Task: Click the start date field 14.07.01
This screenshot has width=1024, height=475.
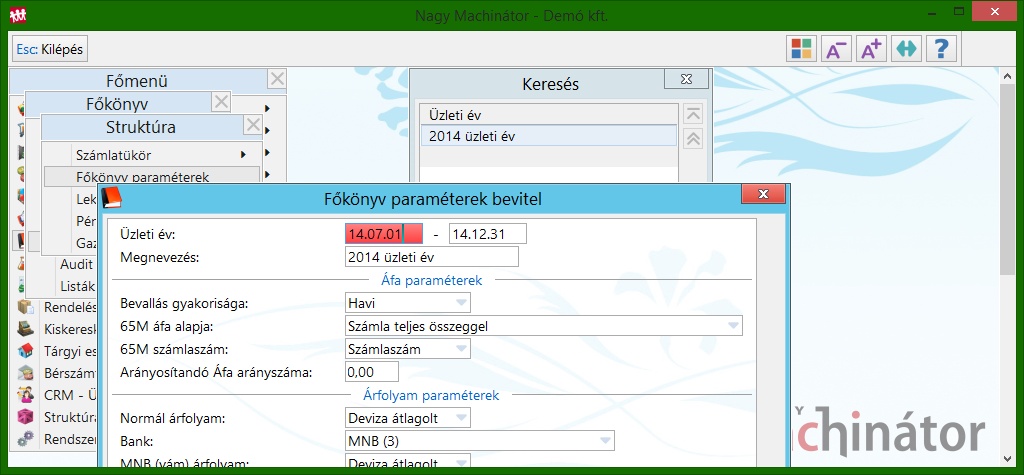Action: click(383, 234)
